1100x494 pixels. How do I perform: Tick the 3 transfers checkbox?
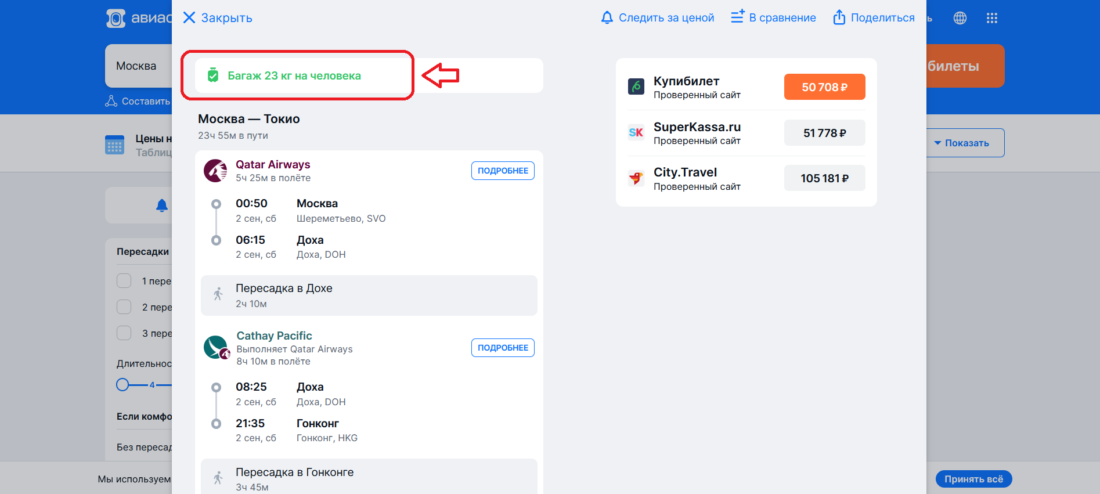coord(124,333)
